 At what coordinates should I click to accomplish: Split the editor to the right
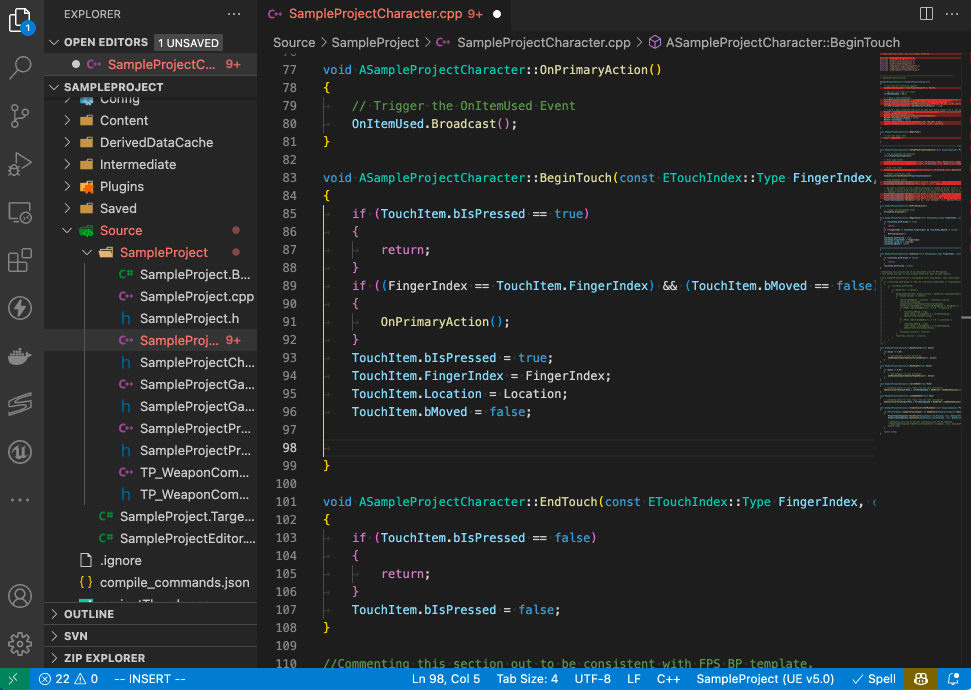pyautogui.click(x=926, y=14)
